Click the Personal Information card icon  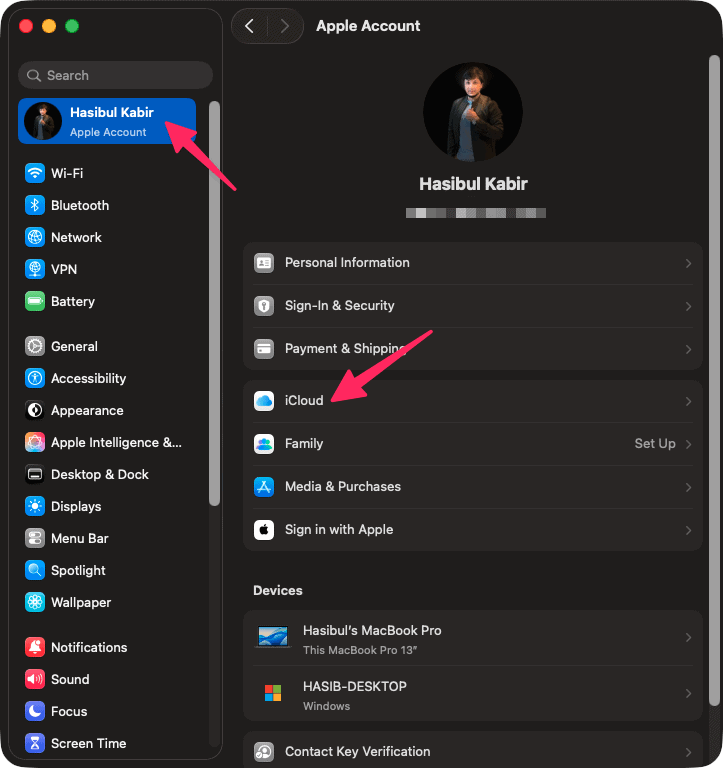[264, 263]
